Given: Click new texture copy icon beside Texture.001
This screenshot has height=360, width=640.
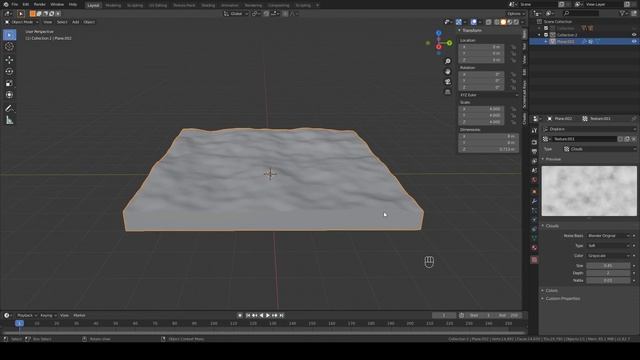Looking at the screenshot, I should pos(627,139).
